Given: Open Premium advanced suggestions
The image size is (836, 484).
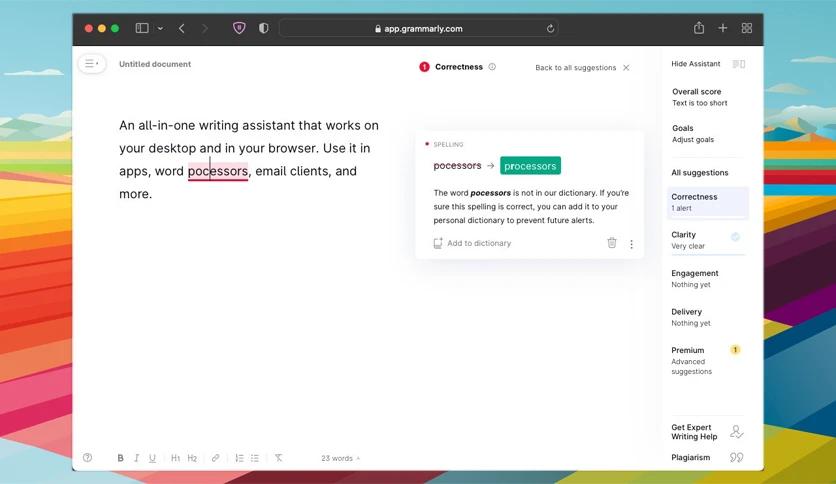Looking at the screenshot, I should click(707, 360).
